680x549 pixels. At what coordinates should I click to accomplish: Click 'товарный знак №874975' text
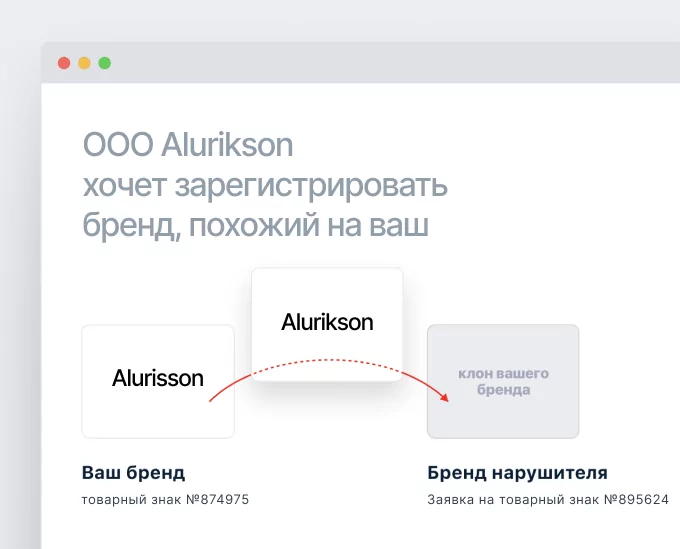[x=165, y=500]
